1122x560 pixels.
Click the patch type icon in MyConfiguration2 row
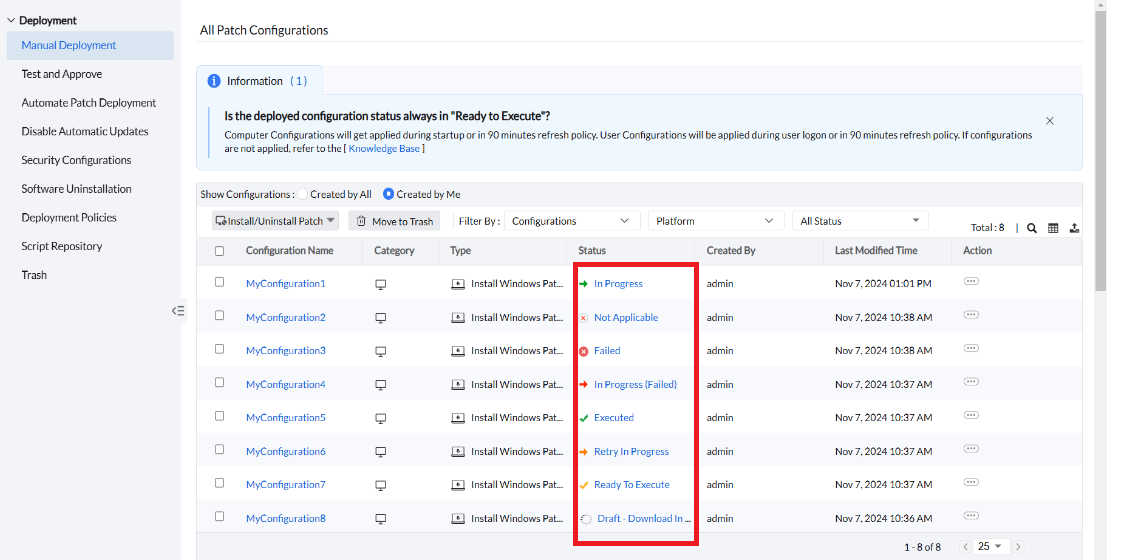pos(457,318)
